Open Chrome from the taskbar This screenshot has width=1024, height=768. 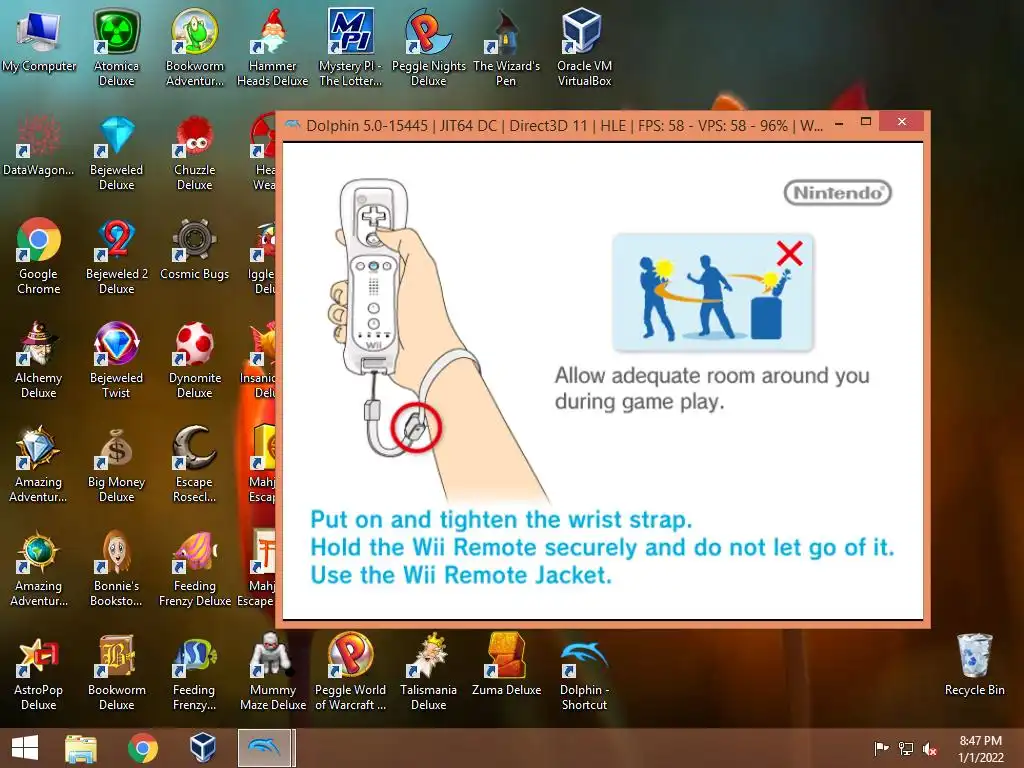(x=142, y=748)
